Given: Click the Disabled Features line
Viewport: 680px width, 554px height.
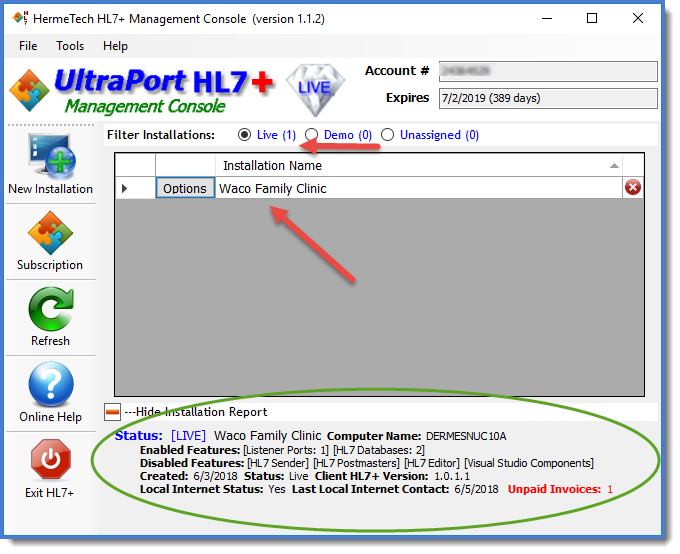Looking at the screenshot, I should 367,463.
